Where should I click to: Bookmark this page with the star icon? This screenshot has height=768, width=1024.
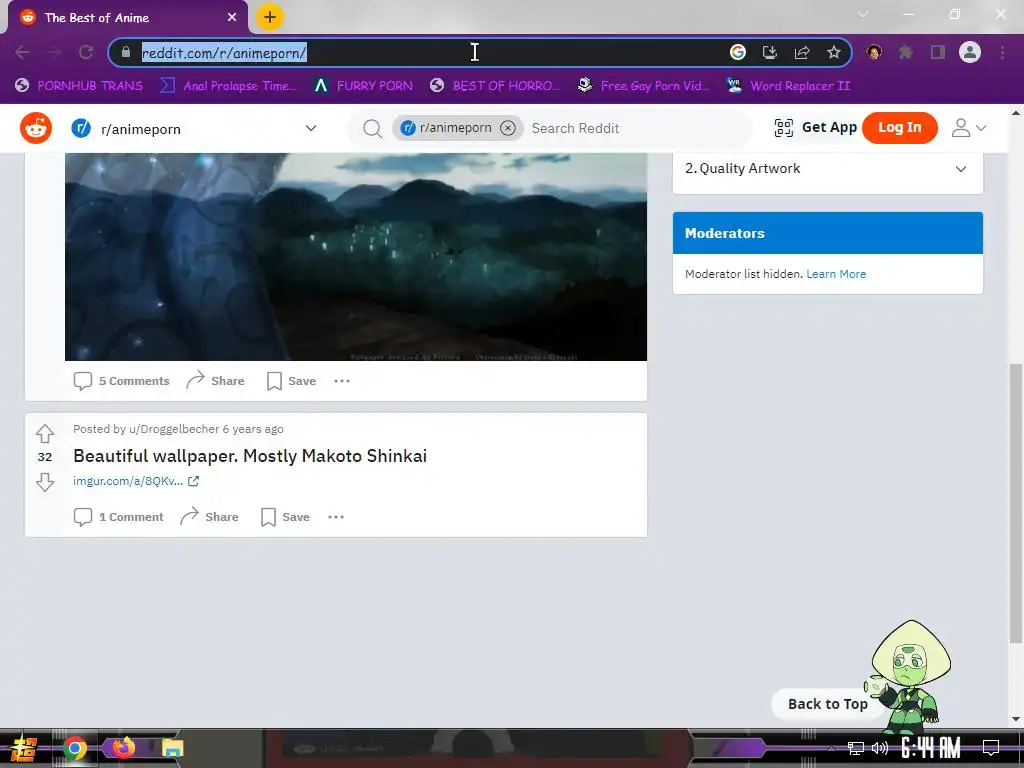pos(833,52)
